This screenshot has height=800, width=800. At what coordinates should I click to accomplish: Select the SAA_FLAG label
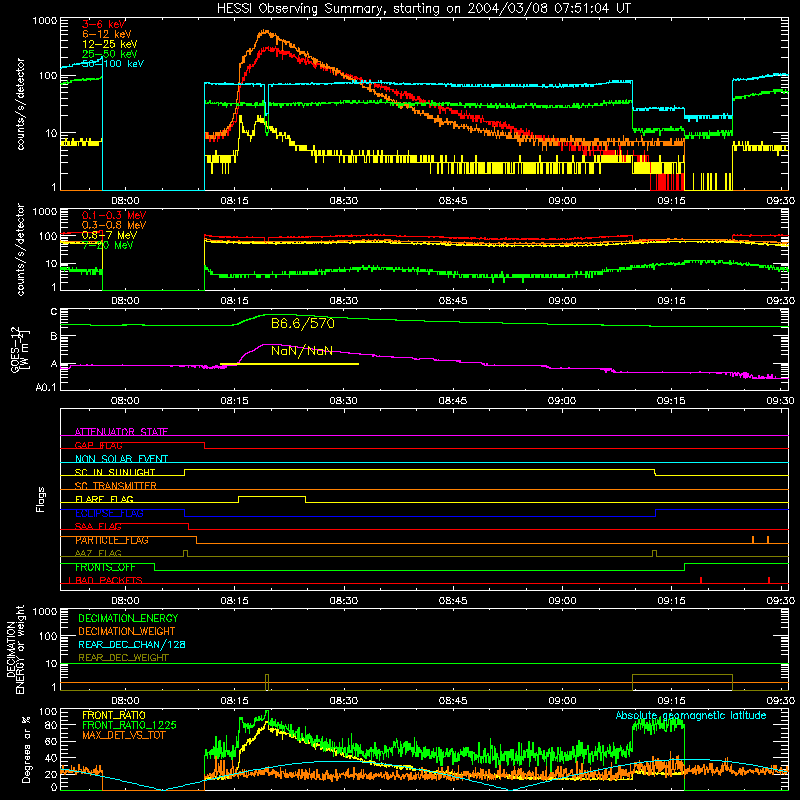[98, 527]
